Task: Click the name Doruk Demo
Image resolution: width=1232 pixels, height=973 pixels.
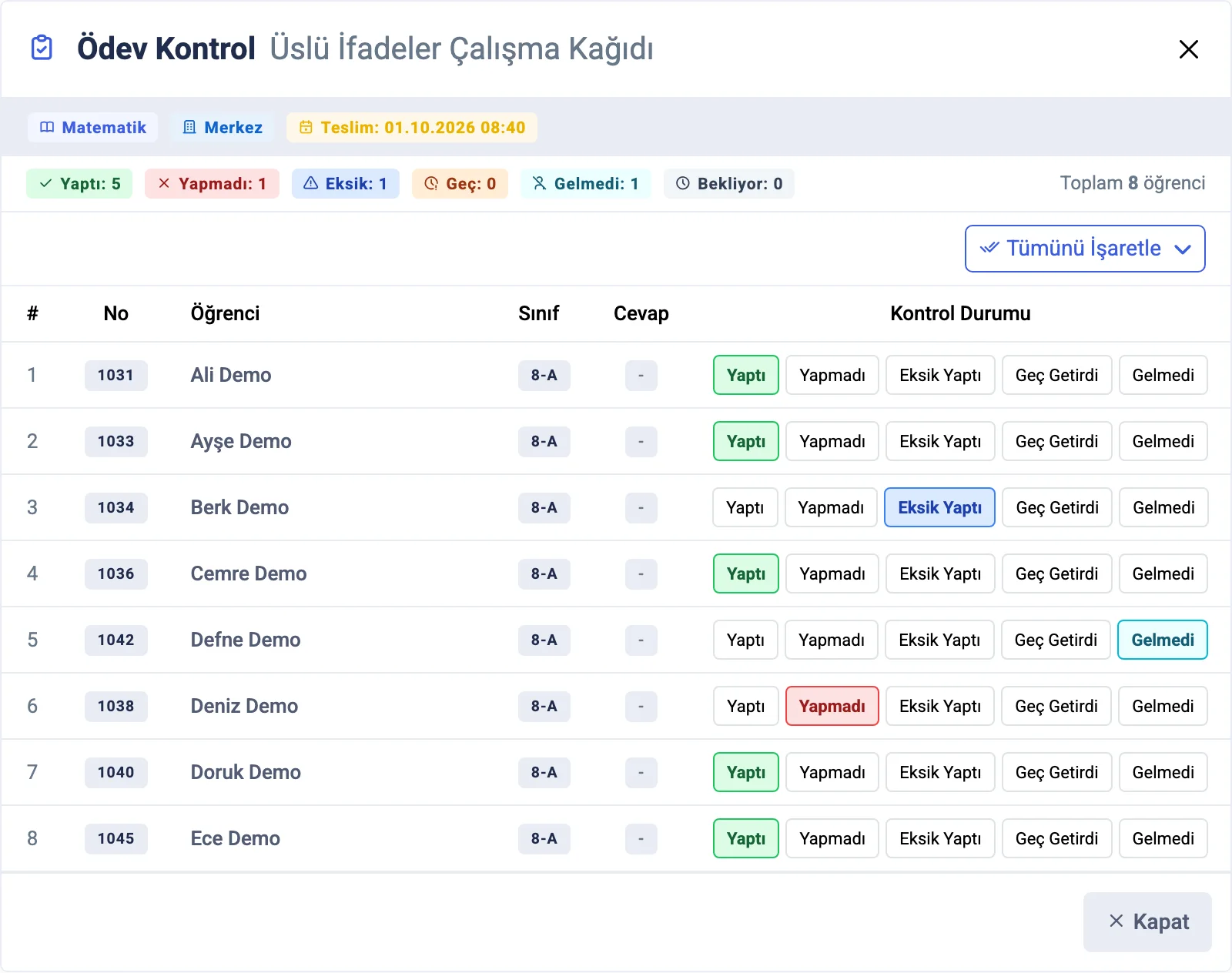Action: (x=246, y=772)
